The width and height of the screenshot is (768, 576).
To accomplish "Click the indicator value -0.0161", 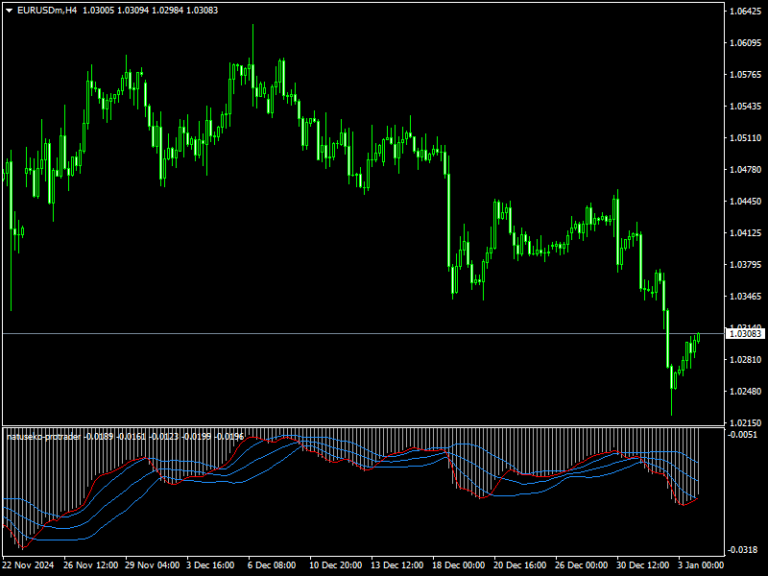I will [131, 436].
